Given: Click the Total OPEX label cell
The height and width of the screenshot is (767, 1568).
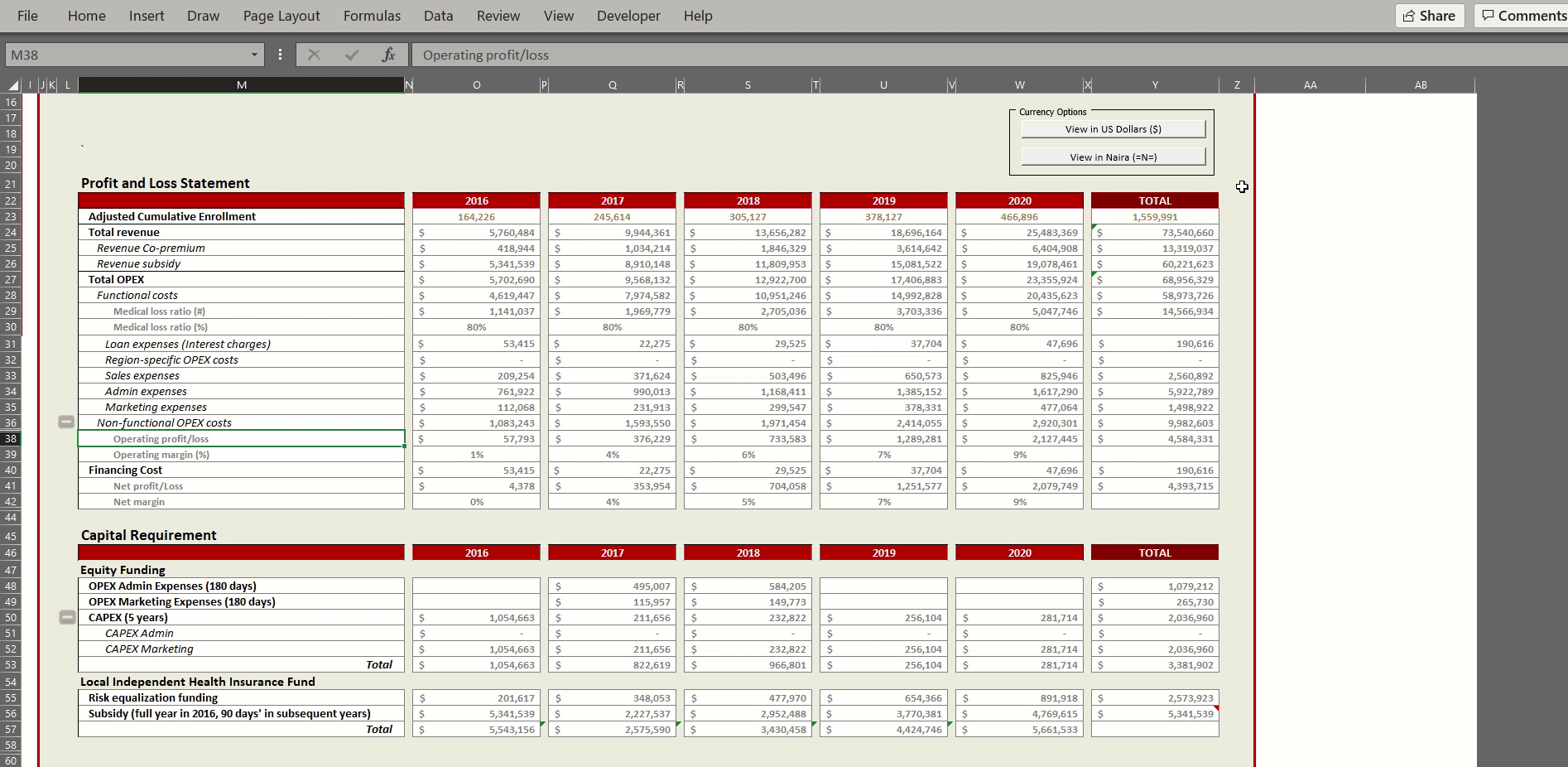Looking at the screenshot, I should click(241, 279).
